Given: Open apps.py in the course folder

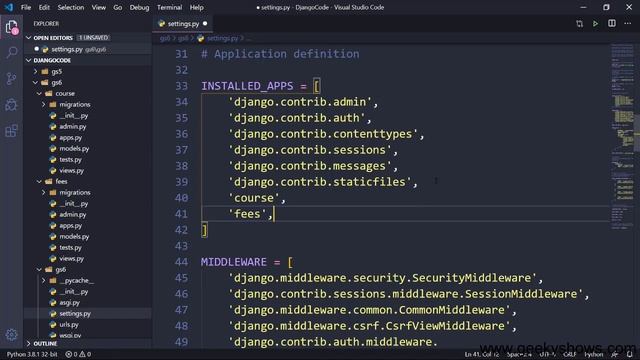Looking at the screenshot, I should [70, 138].
